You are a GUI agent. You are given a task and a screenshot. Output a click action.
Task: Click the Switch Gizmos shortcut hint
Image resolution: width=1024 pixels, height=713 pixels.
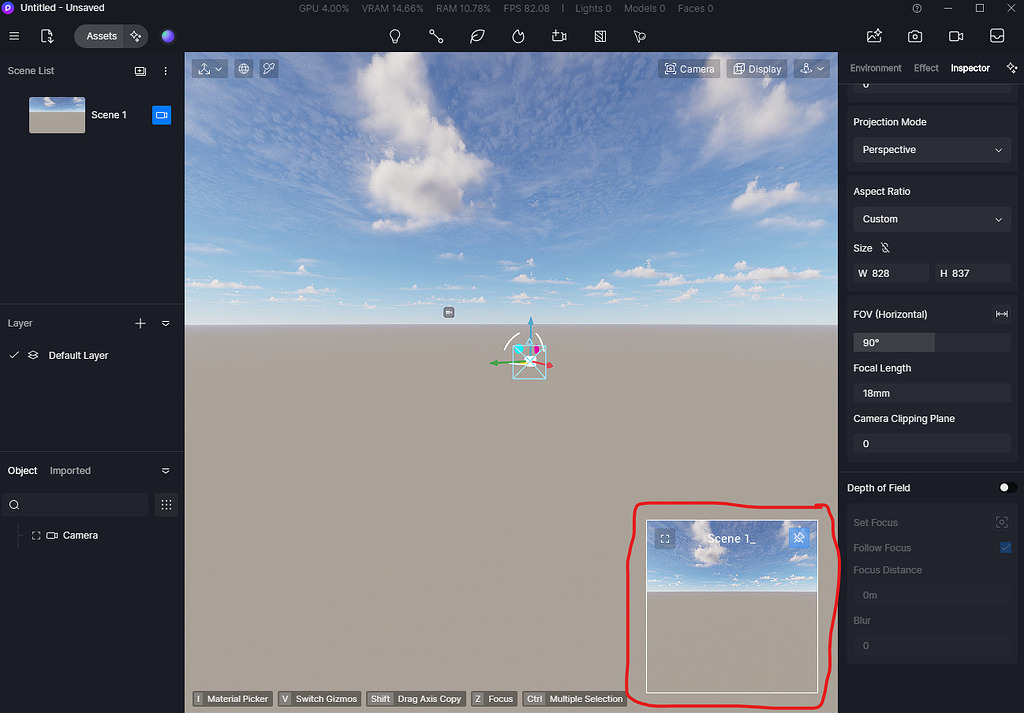click(x=319, y=699)
